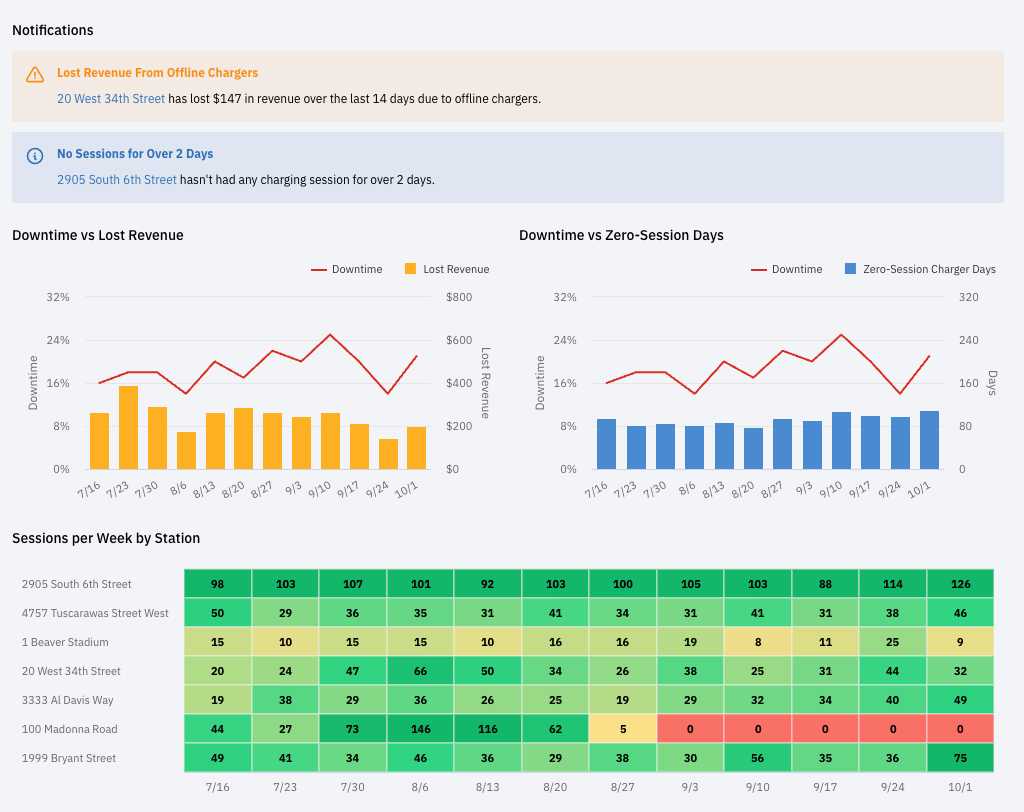The height and width of the screenshot is (812, 1024).
Task: Click the 7/16 zero-session days bar
Action: tap(607, 444)
